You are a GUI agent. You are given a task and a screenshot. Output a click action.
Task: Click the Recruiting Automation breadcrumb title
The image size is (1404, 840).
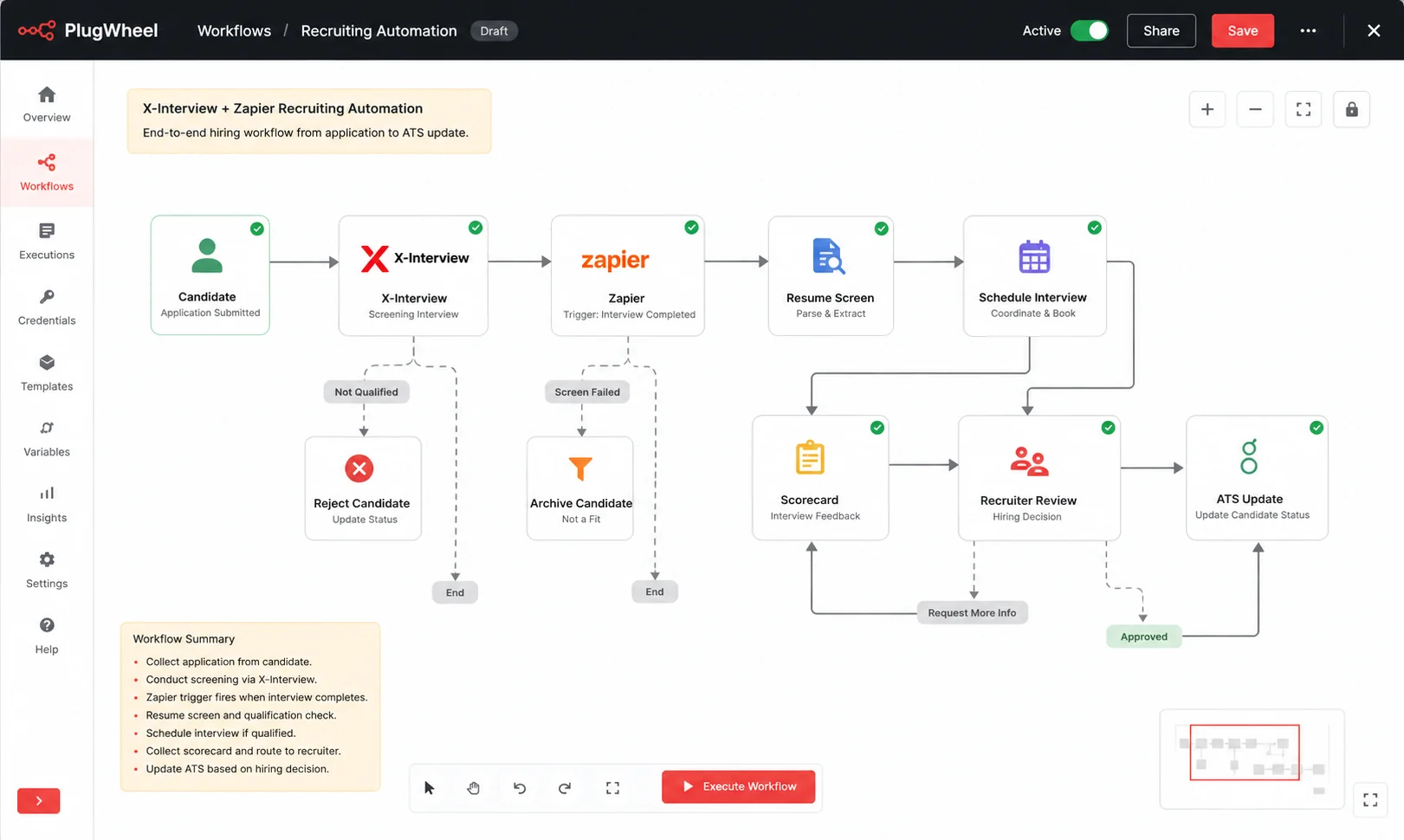(378, 30)
